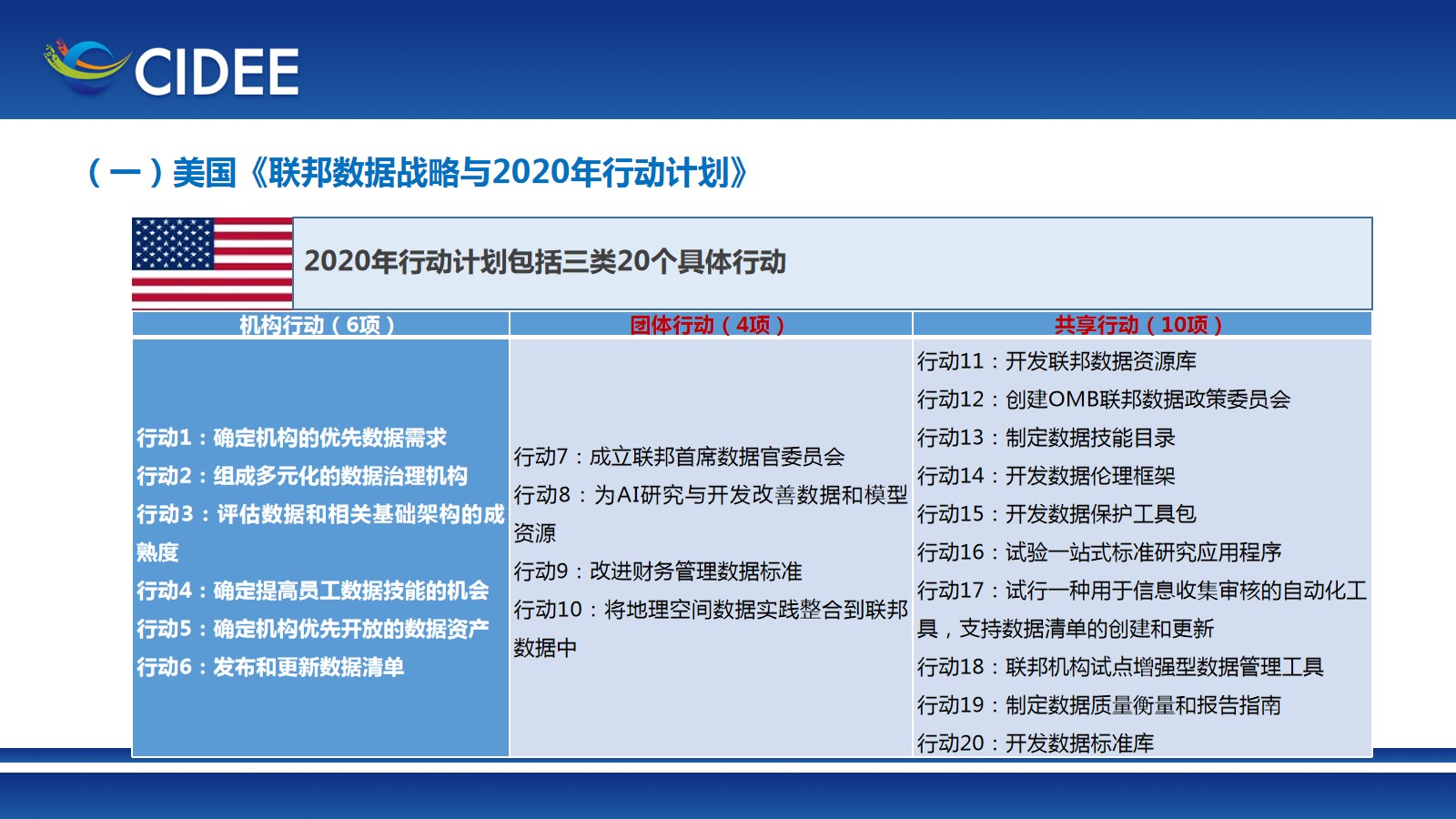Click 行动9 改进财务管理数据标准 line
The height and width of the screenshot is (819, 1456).
click(x=658, y=571)
